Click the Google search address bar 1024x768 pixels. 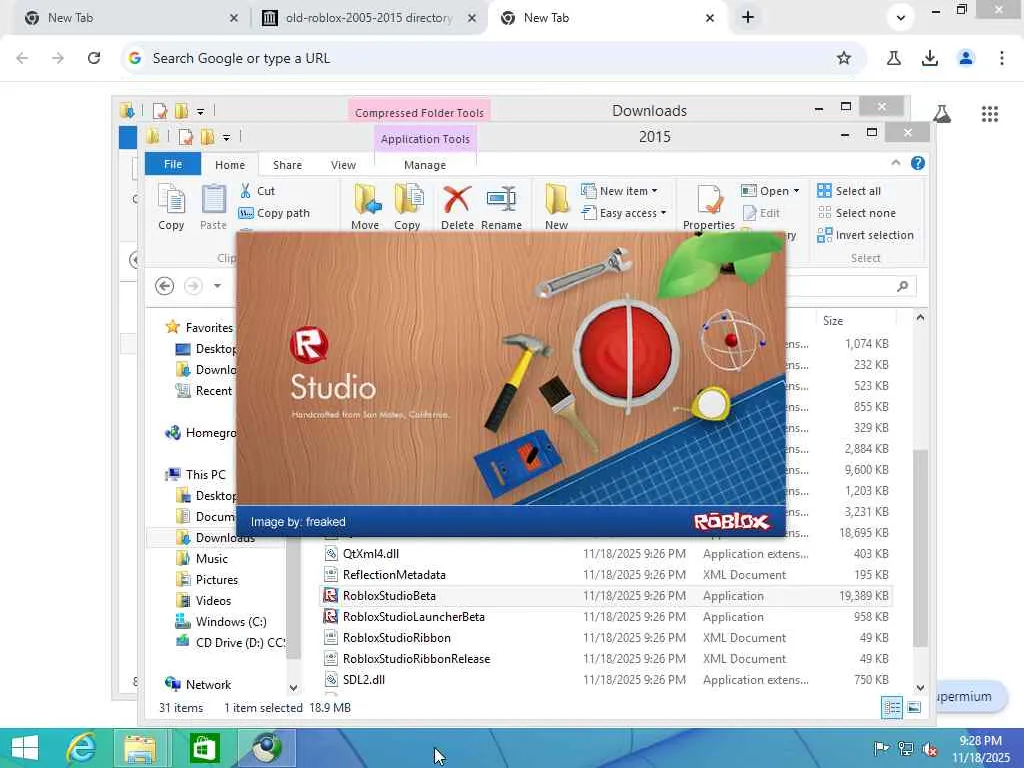493,58
